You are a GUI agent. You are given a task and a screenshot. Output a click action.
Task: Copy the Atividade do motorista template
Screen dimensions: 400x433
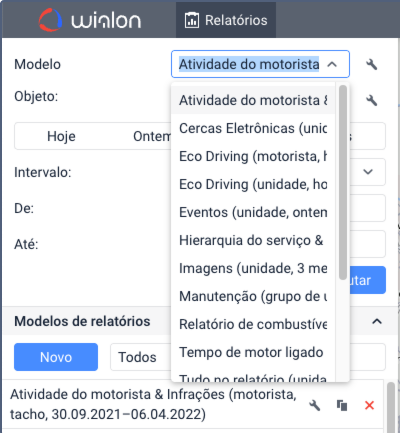tap(342, 405)
